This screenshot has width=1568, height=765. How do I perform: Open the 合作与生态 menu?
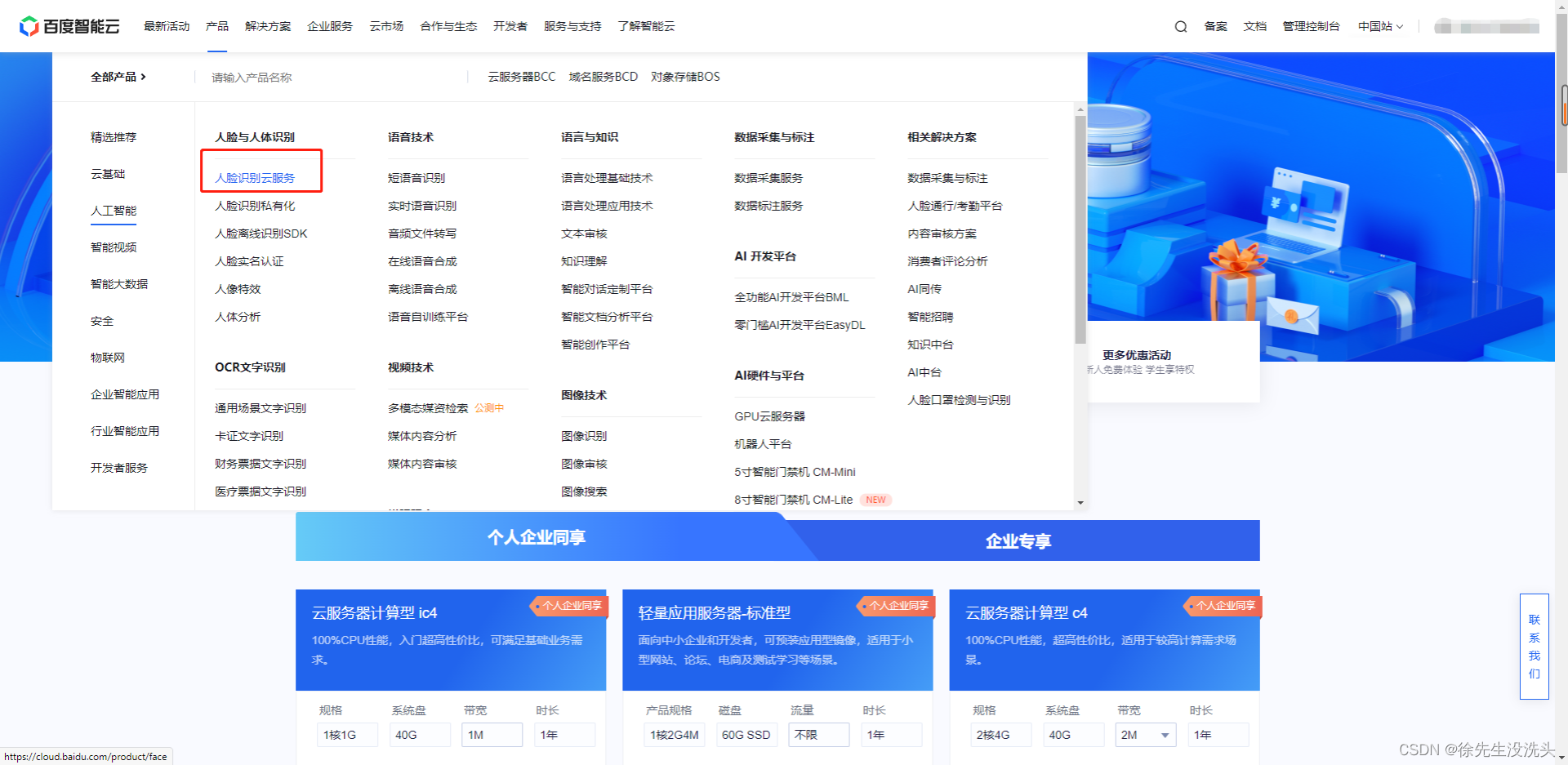click(448, 27)
